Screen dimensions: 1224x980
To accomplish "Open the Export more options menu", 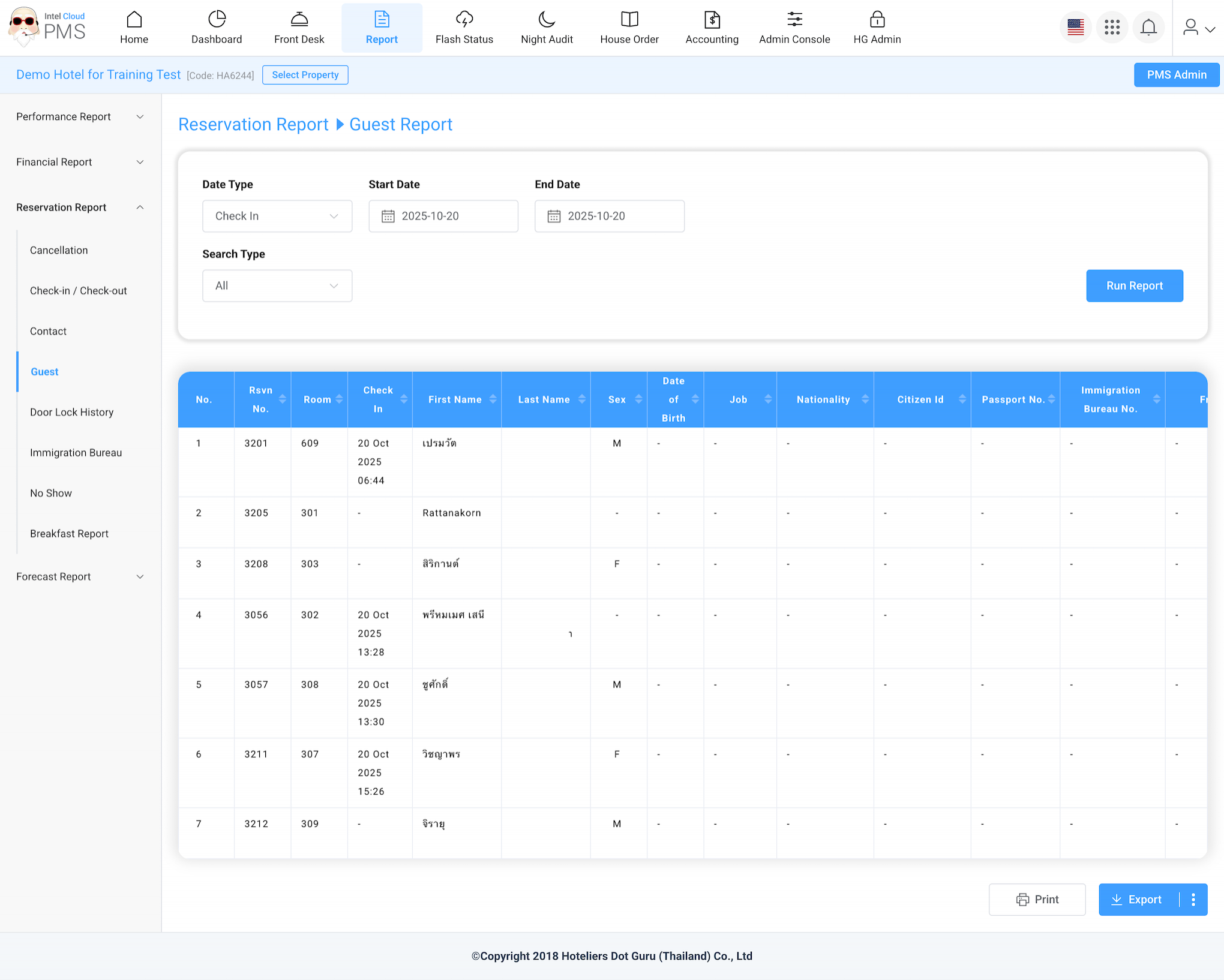I will click(x=1193, y=899).
